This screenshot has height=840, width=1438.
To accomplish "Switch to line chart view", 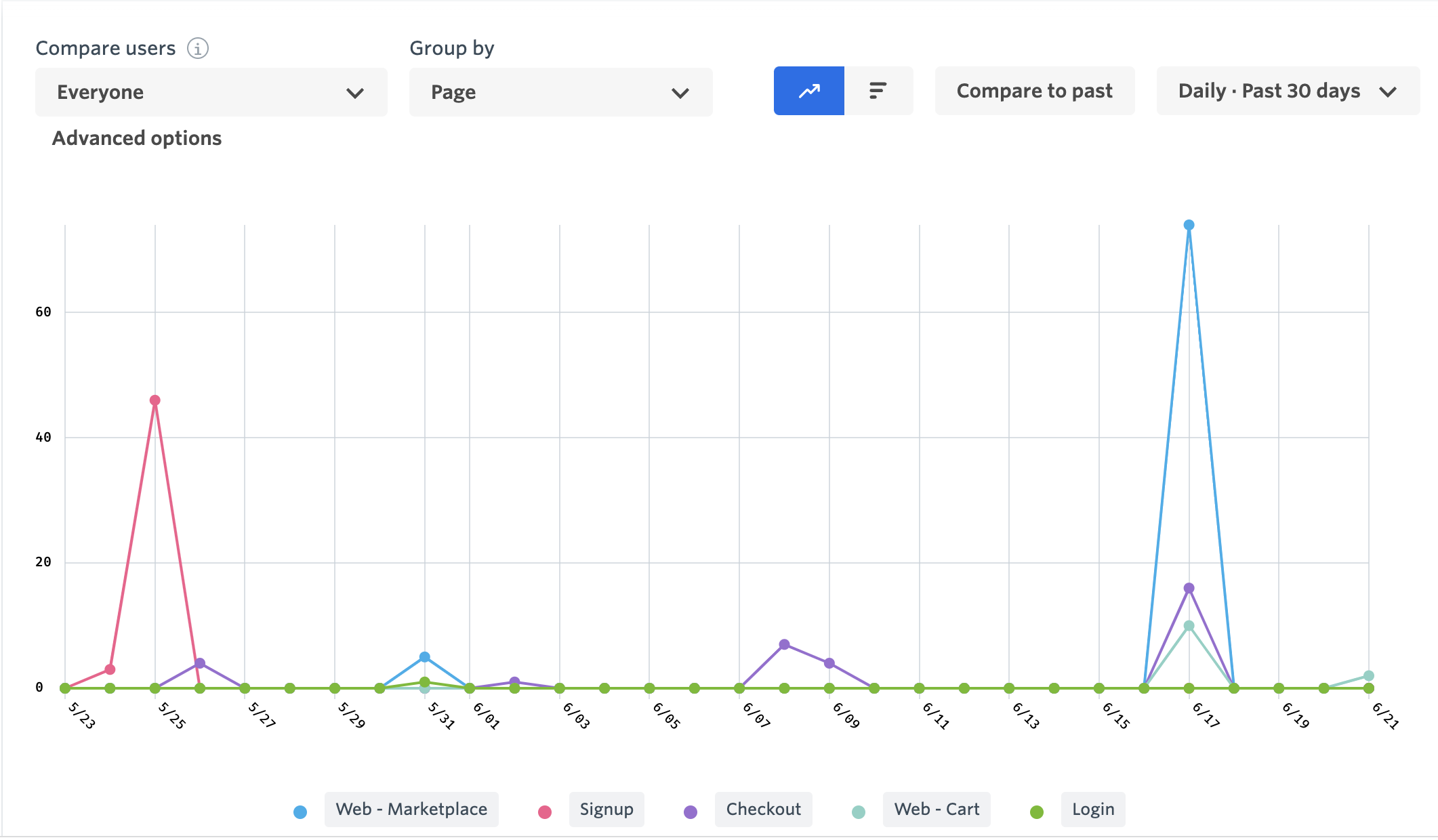I will click(x=809, y=91).
